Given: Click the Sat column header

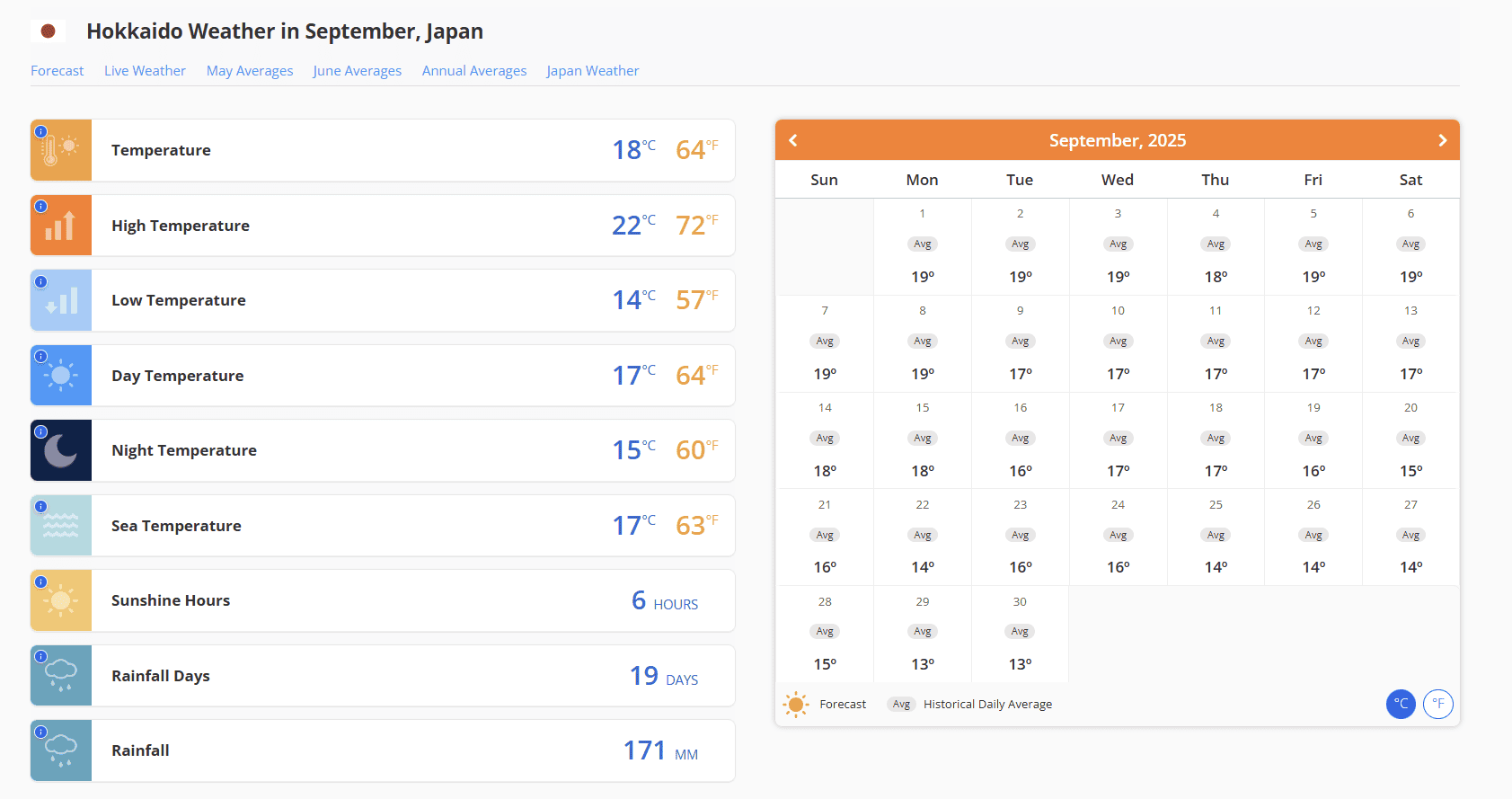Looking at the screenshot, I should tap(1410, 180).
